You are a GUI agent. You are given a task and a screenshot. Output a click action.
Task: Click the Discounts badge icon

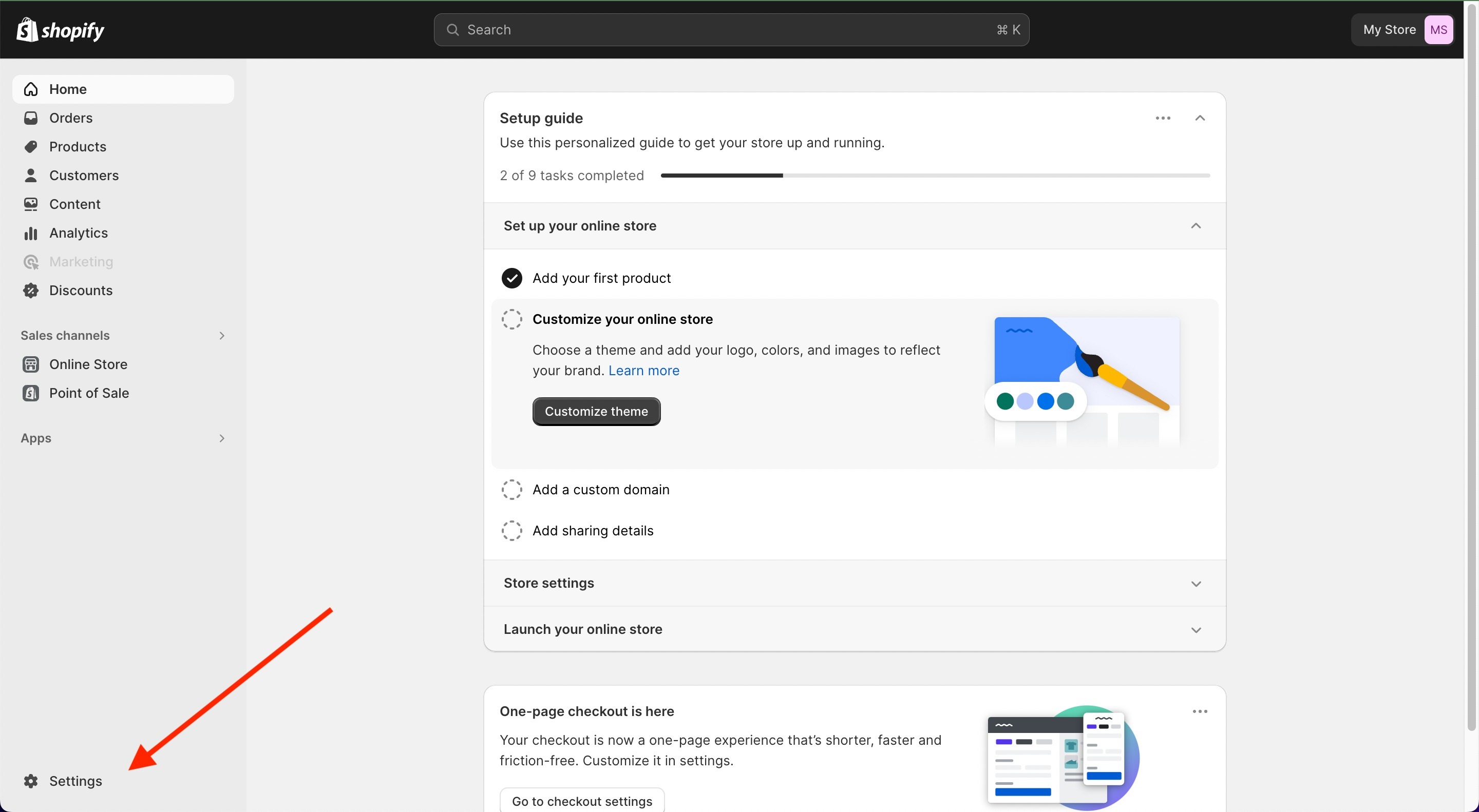tap(31, 291)
